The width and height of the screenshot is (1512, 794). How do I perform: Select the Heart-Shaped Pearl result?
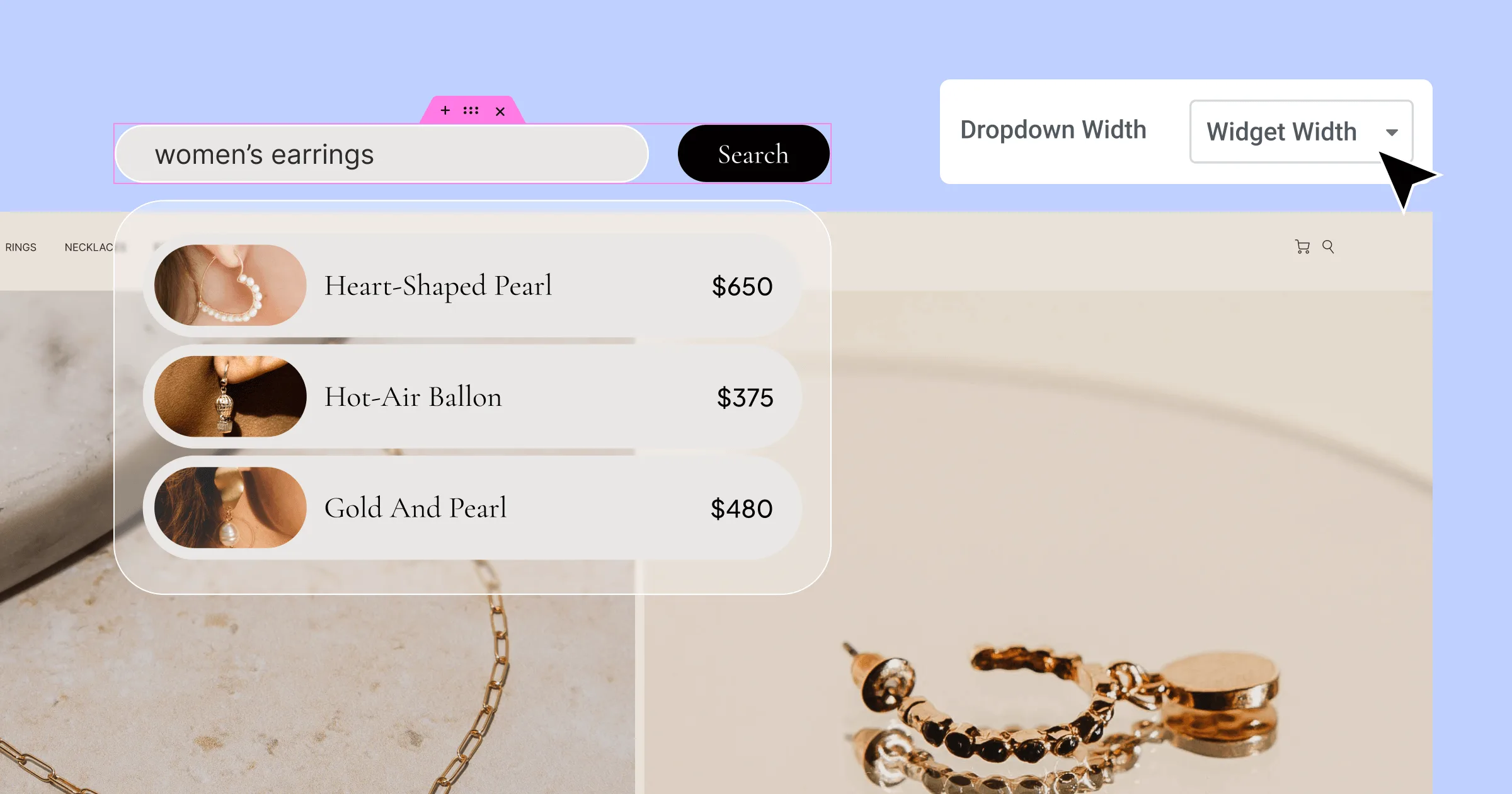tap(472, 285)
